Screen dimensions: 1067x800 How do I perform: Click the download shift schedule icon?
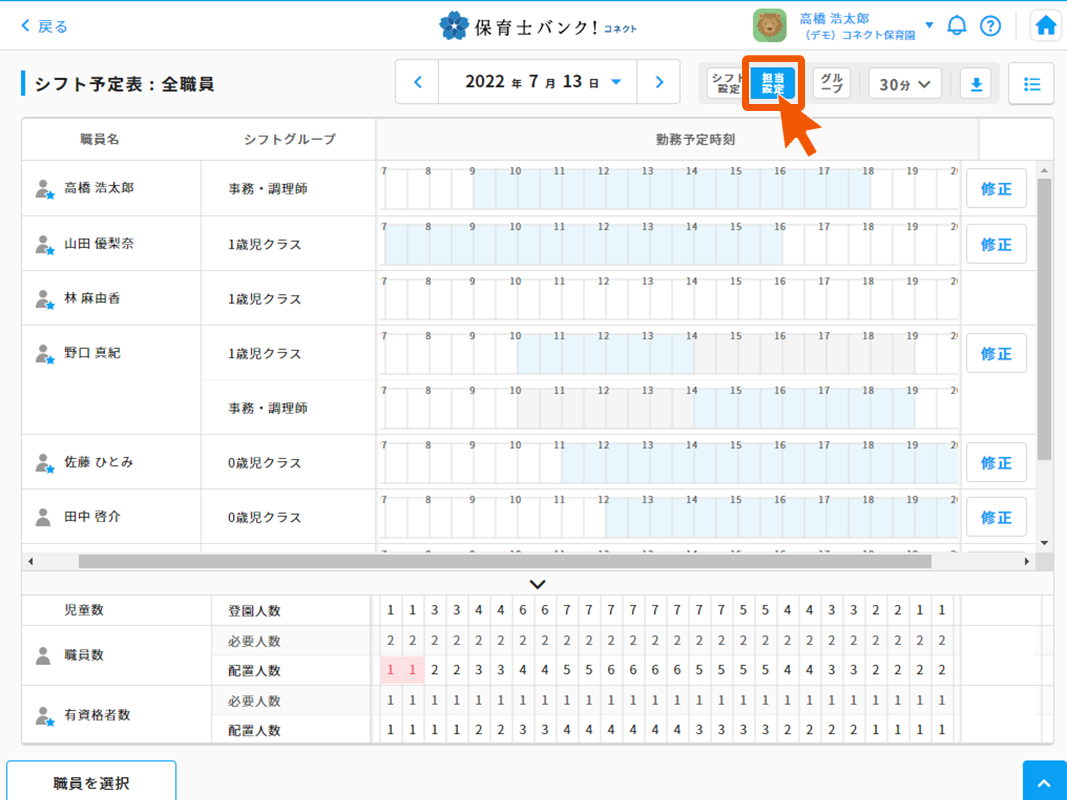click(976, 85)
